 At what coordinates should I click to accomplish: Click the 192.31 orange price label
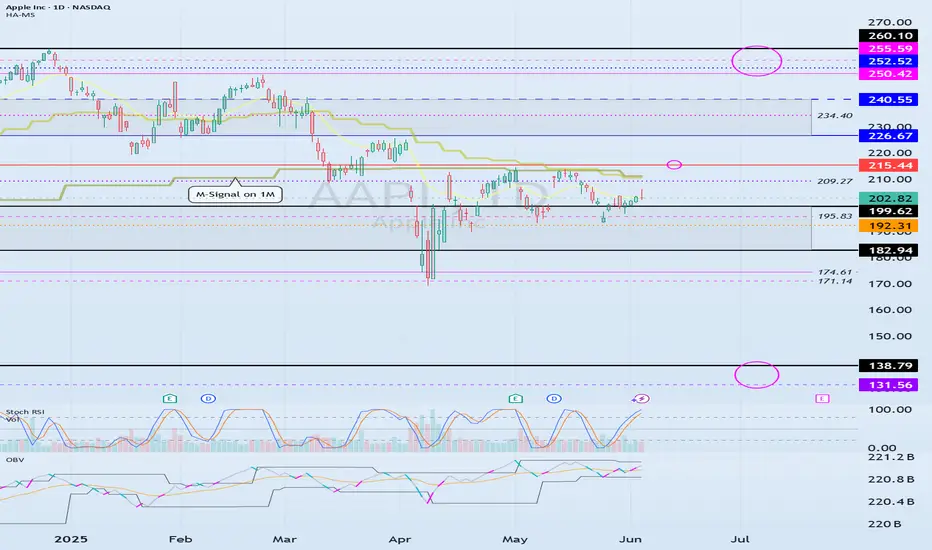click(x=888, y=226)
